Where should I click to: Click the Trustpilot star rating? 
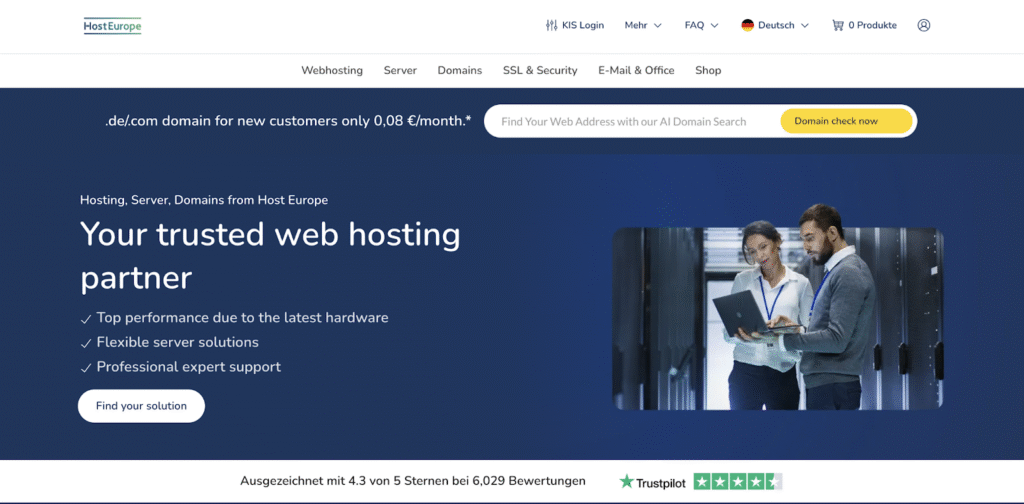coord(738,482)
